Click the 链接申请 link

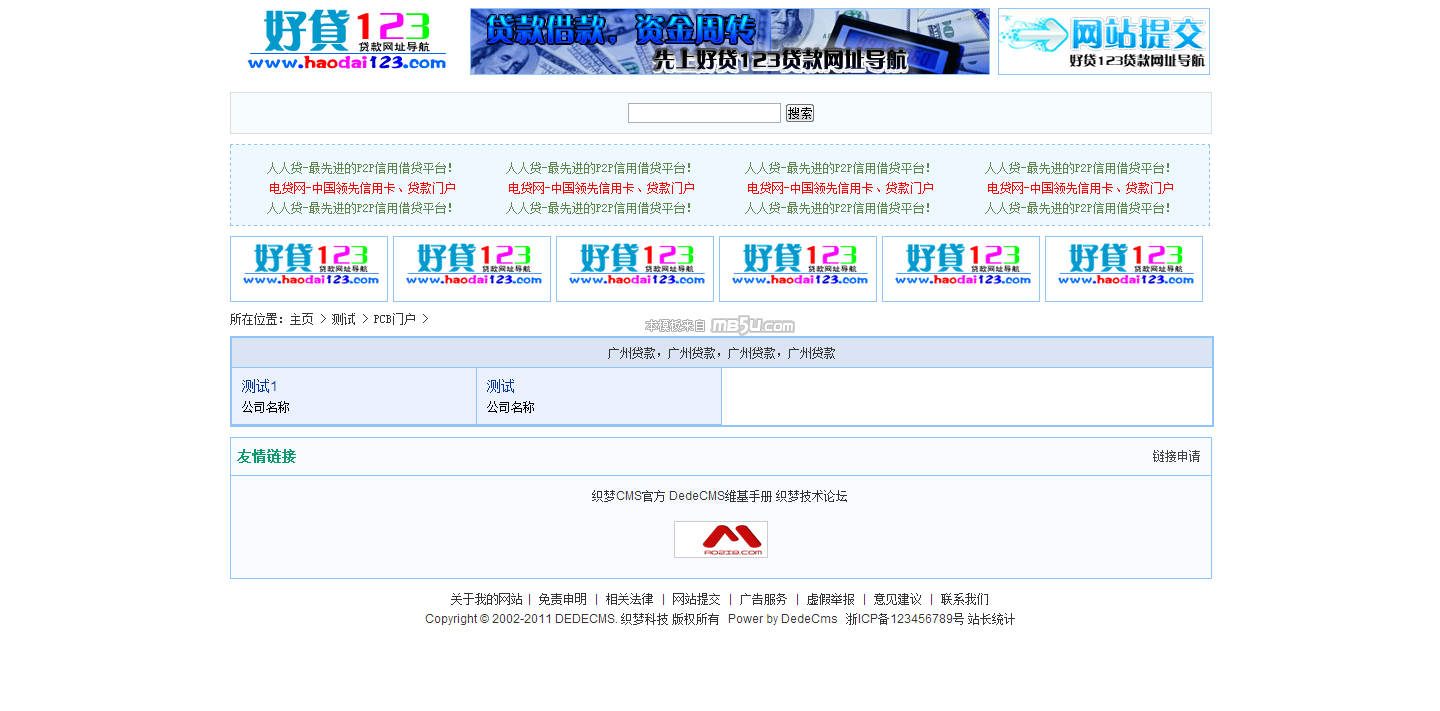[1175, 456]
